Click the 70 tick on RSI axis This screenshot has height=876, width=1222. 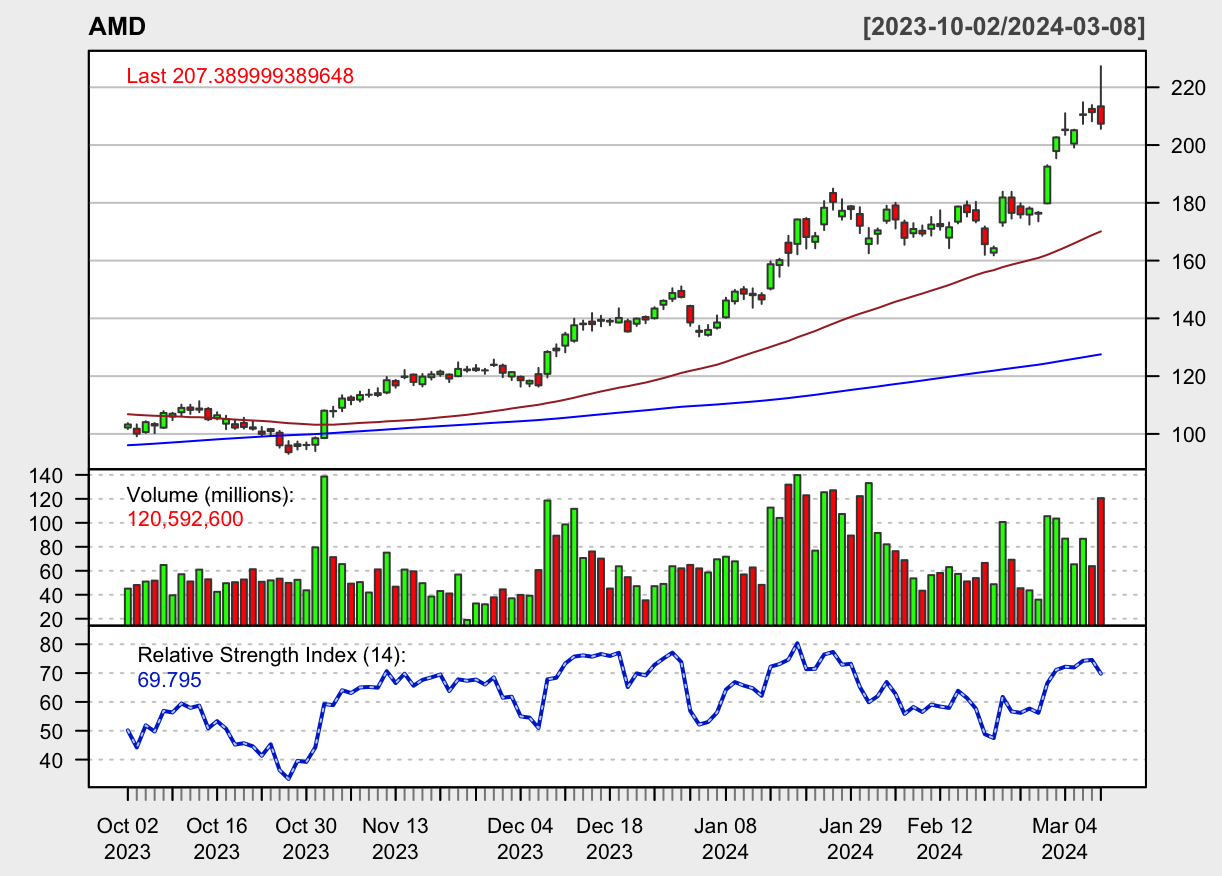point(53,674)
